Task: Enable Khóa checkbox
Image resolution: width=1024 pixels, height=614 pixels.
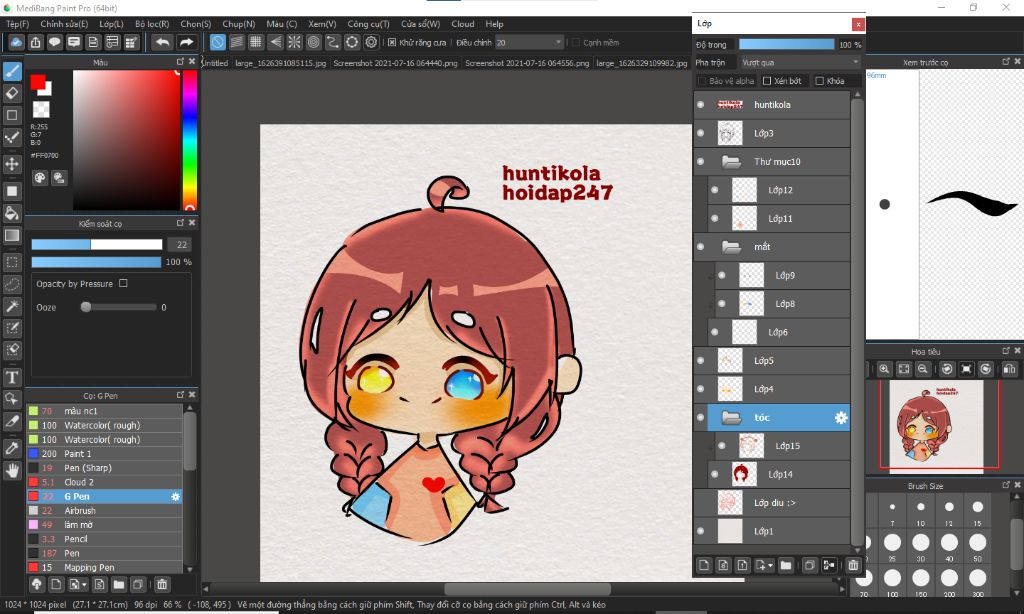Action: pyautogui.click(x=820, y=81)
